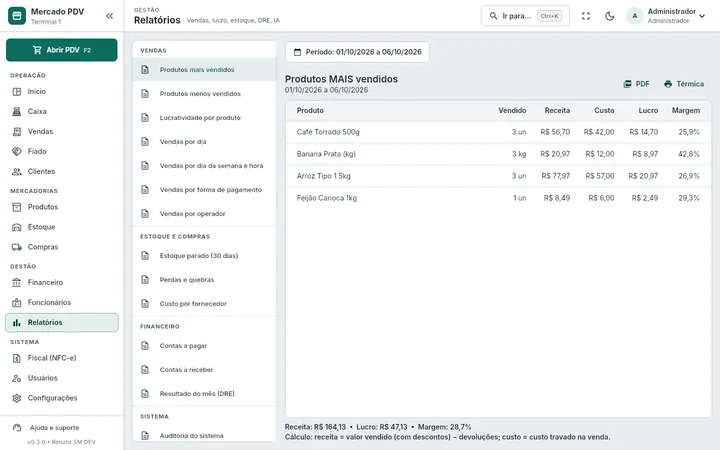Open Resultado do mês (DRE) report
Screen dimensions: 720x450
coord(204,394)
